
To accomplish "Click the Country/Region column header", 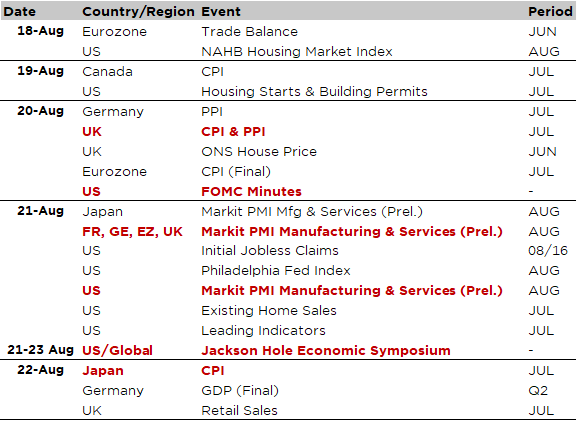I will [138, 12].
